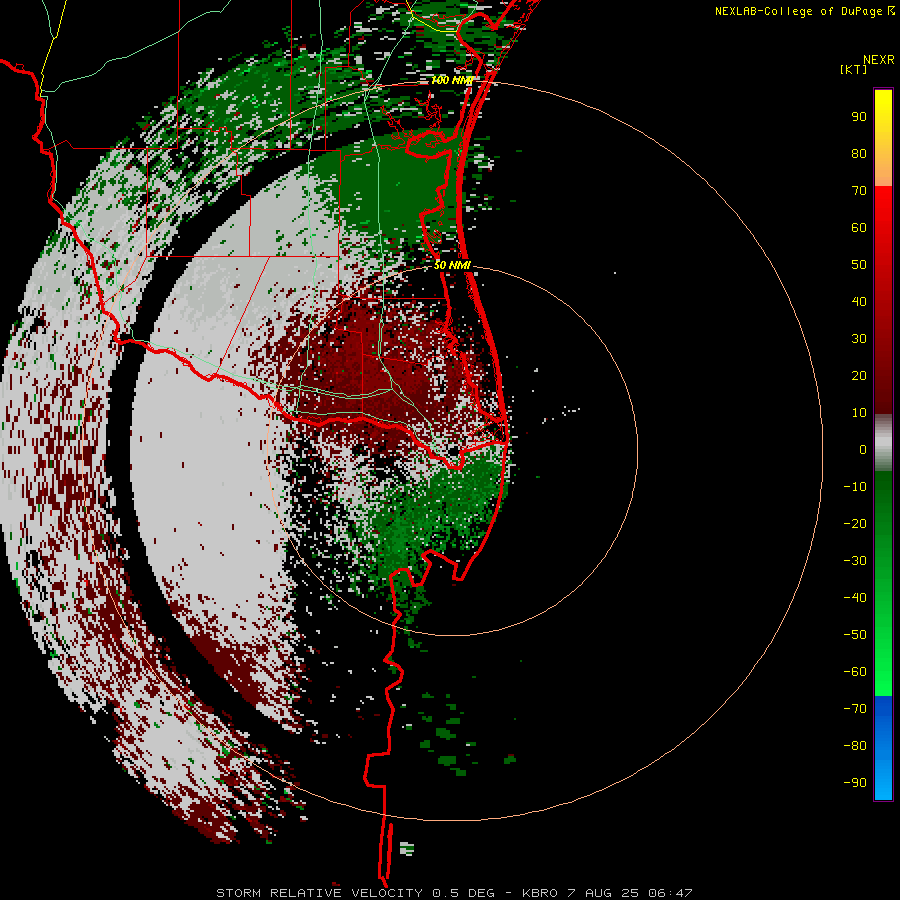Image resolution: width=900 pixels, height=900 pixels.
Task: Click the "KBRO" radar site identifier
Action: tap(540, 893)
